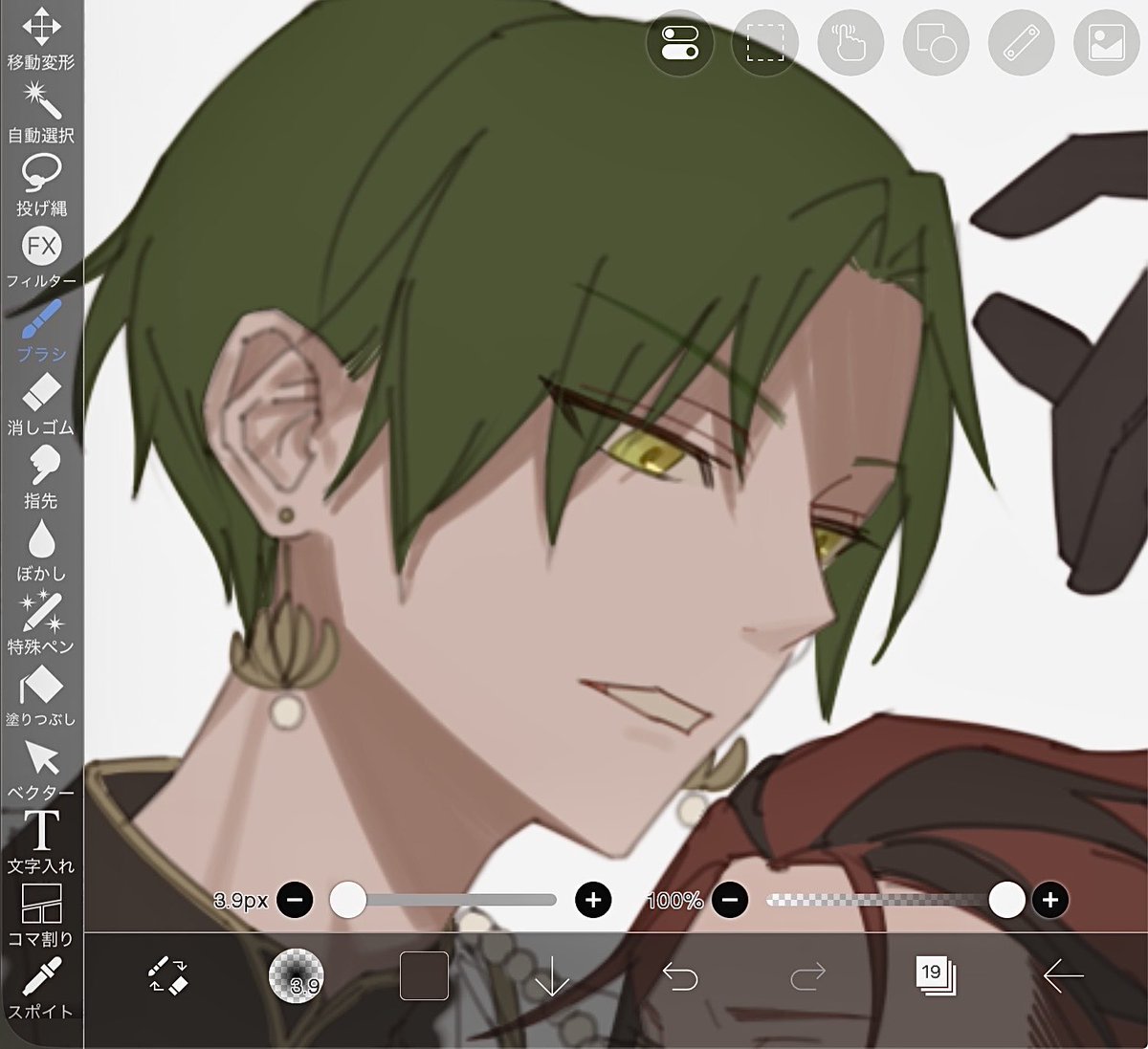Open the material image button
1148x1049 pixels.
[x=1107, y=43]
